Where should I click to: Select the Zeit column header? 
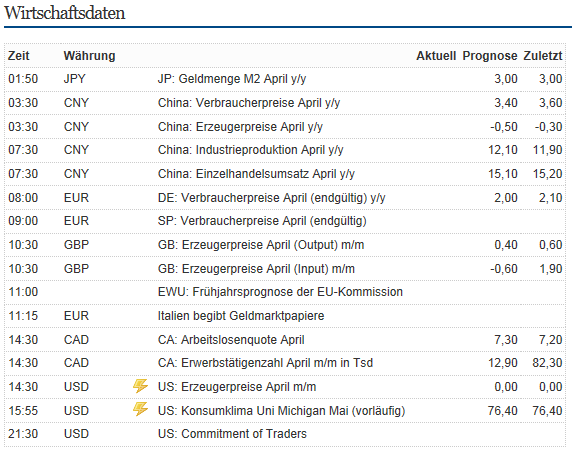click(x=19, y=56)
